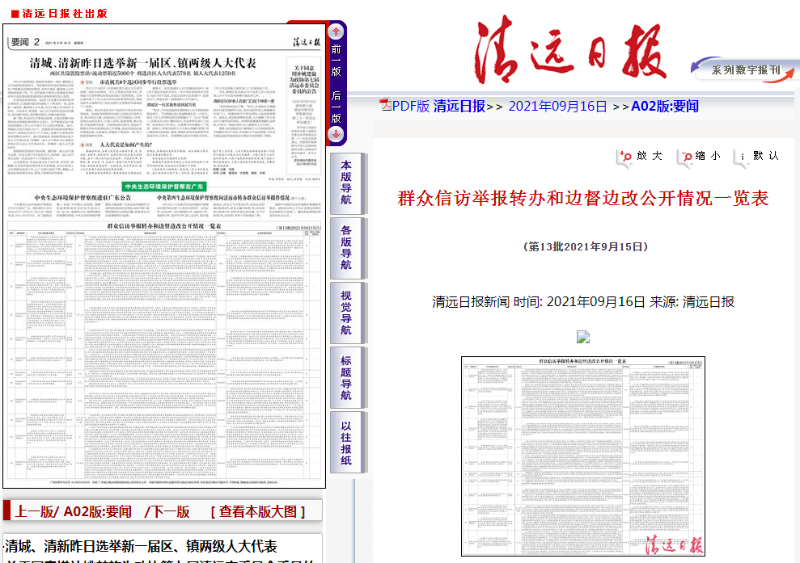The width and height of the screenshot is (800, 563).
Task: Open the 本版导航 side tab
Action: 346,183
